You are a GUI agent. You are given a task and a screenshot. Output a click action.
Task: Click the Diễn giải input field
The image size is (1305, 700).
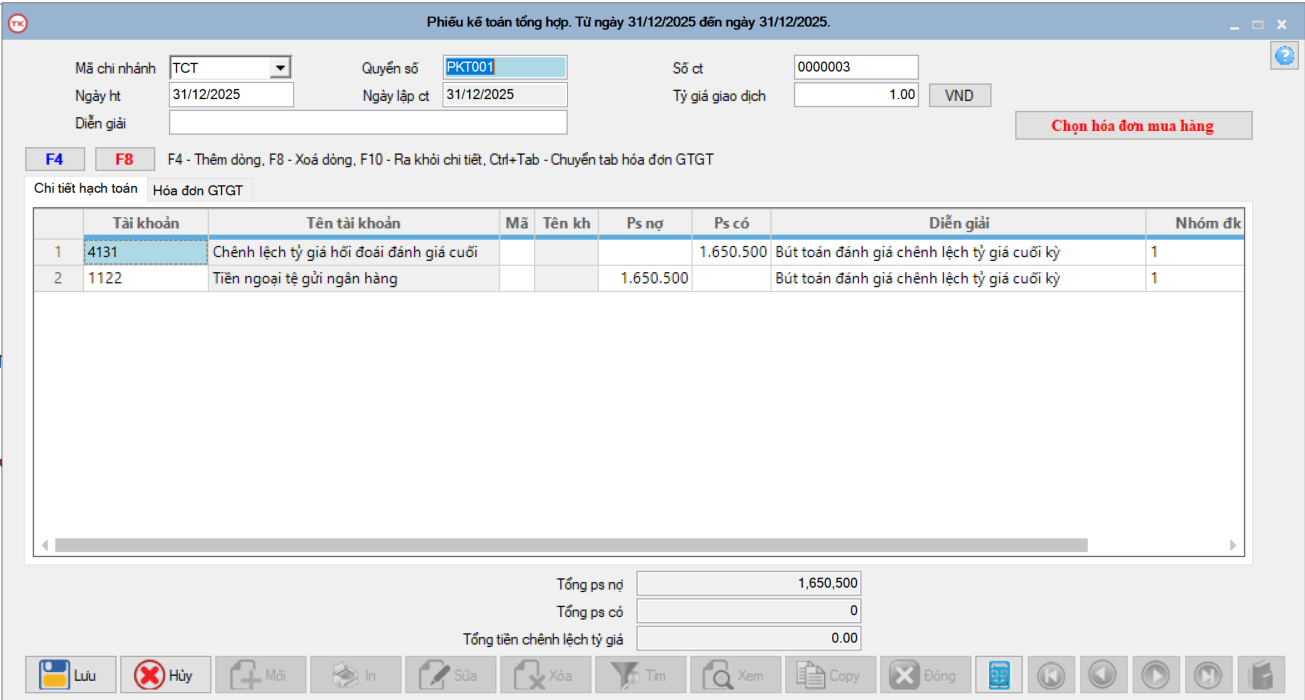coord(368,122)
